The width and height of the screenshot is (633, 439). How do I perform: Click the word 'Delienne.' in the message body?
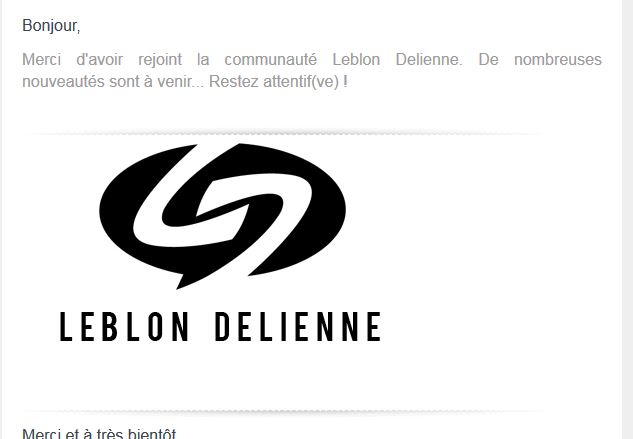coord(429,60)
